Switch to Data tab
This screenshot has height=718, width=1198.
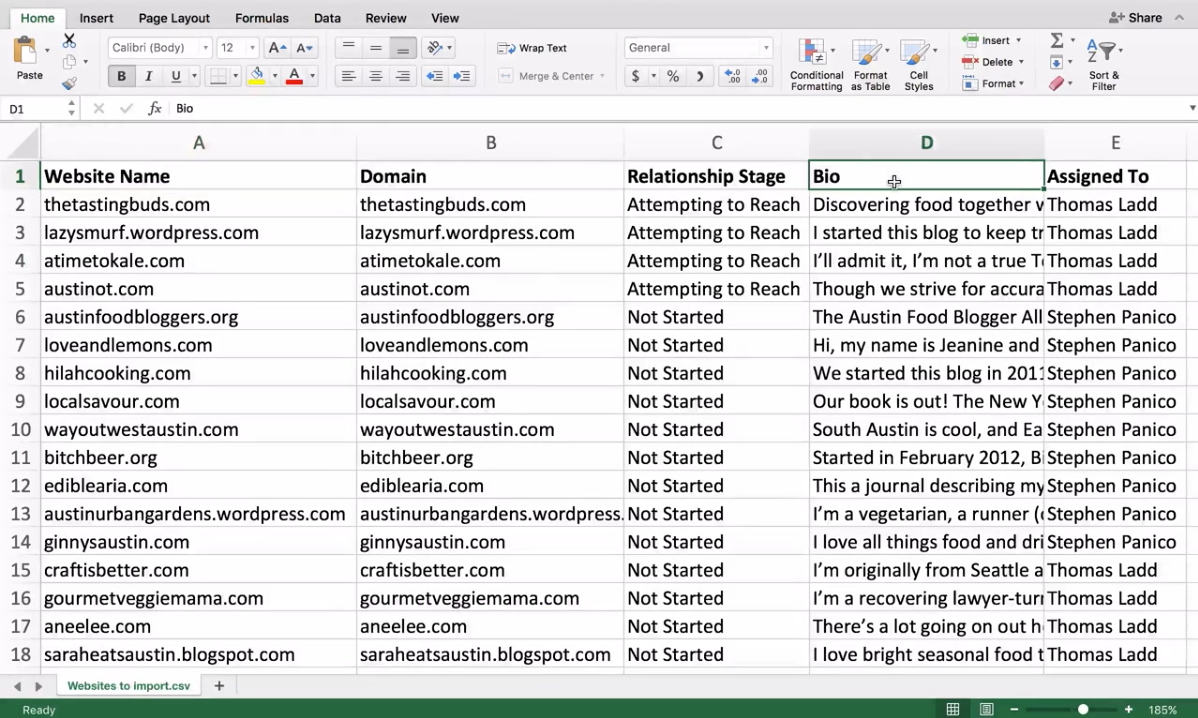327,18
